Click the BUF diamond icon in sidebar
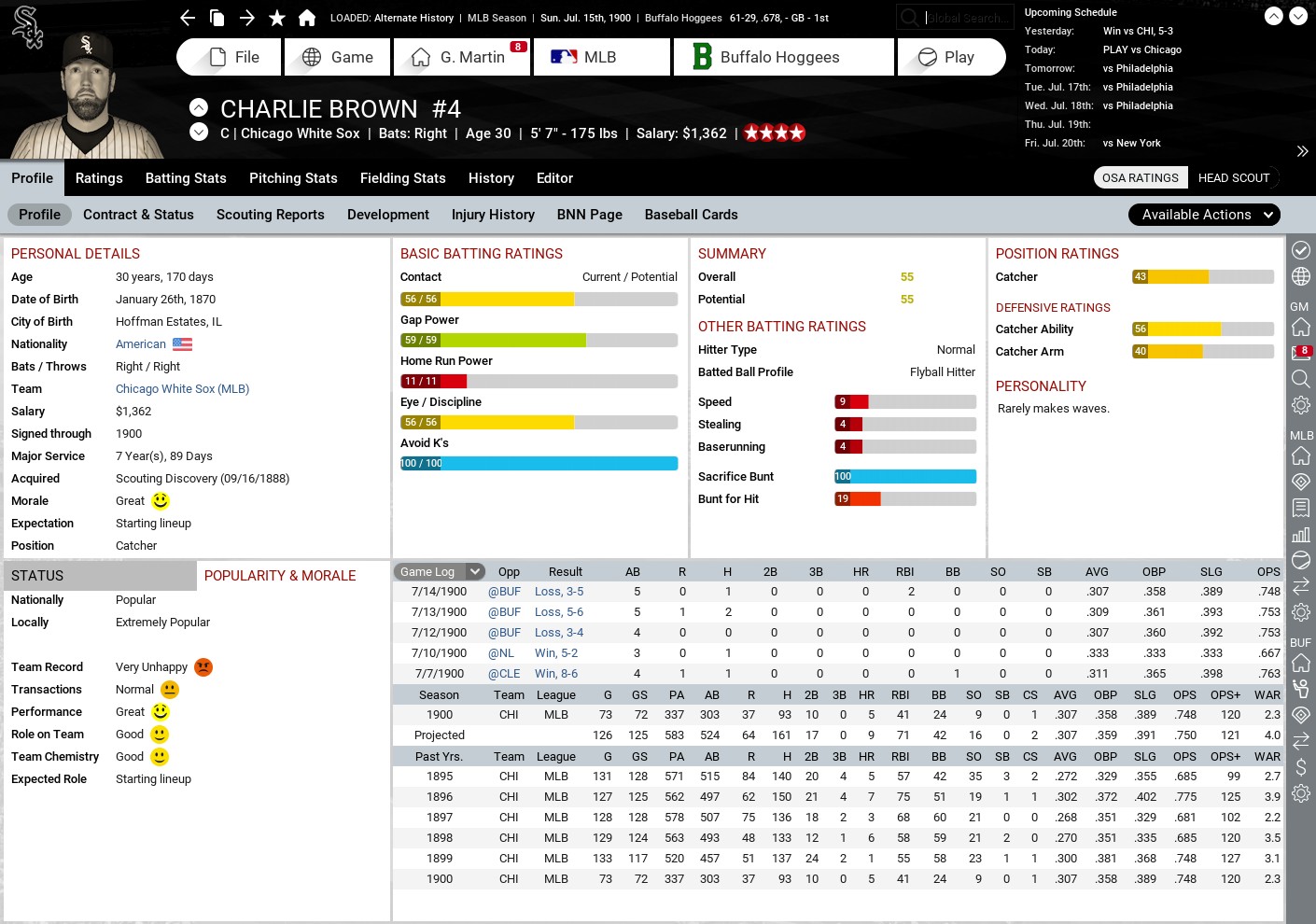The width and height of the screenshot is (1316, 924). point(1301,715)
